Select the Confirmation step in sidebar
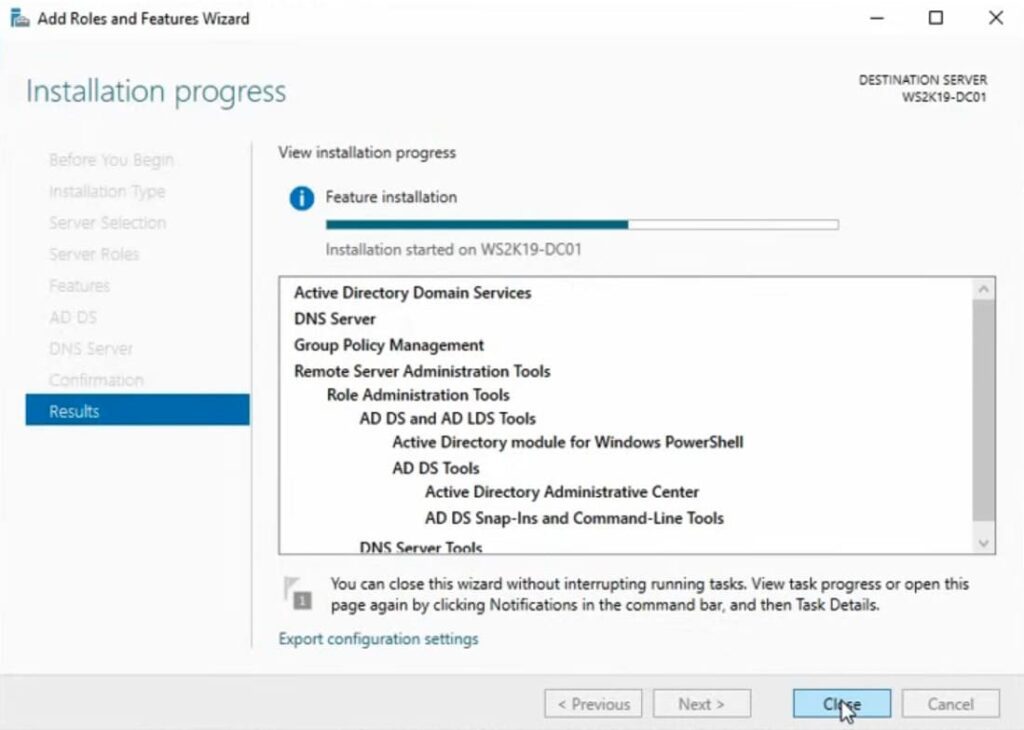Image resolution: width=1024 pixels, height=730 pixels. point(96,380)
